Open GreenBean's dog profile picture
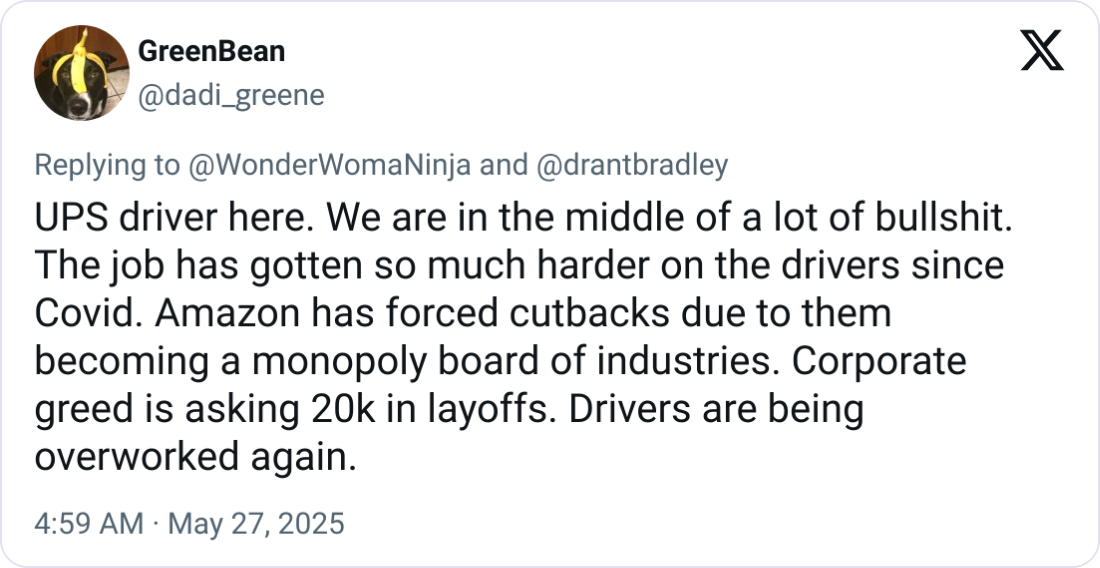This screenshot has height=568, width=1100. [79, 75]
